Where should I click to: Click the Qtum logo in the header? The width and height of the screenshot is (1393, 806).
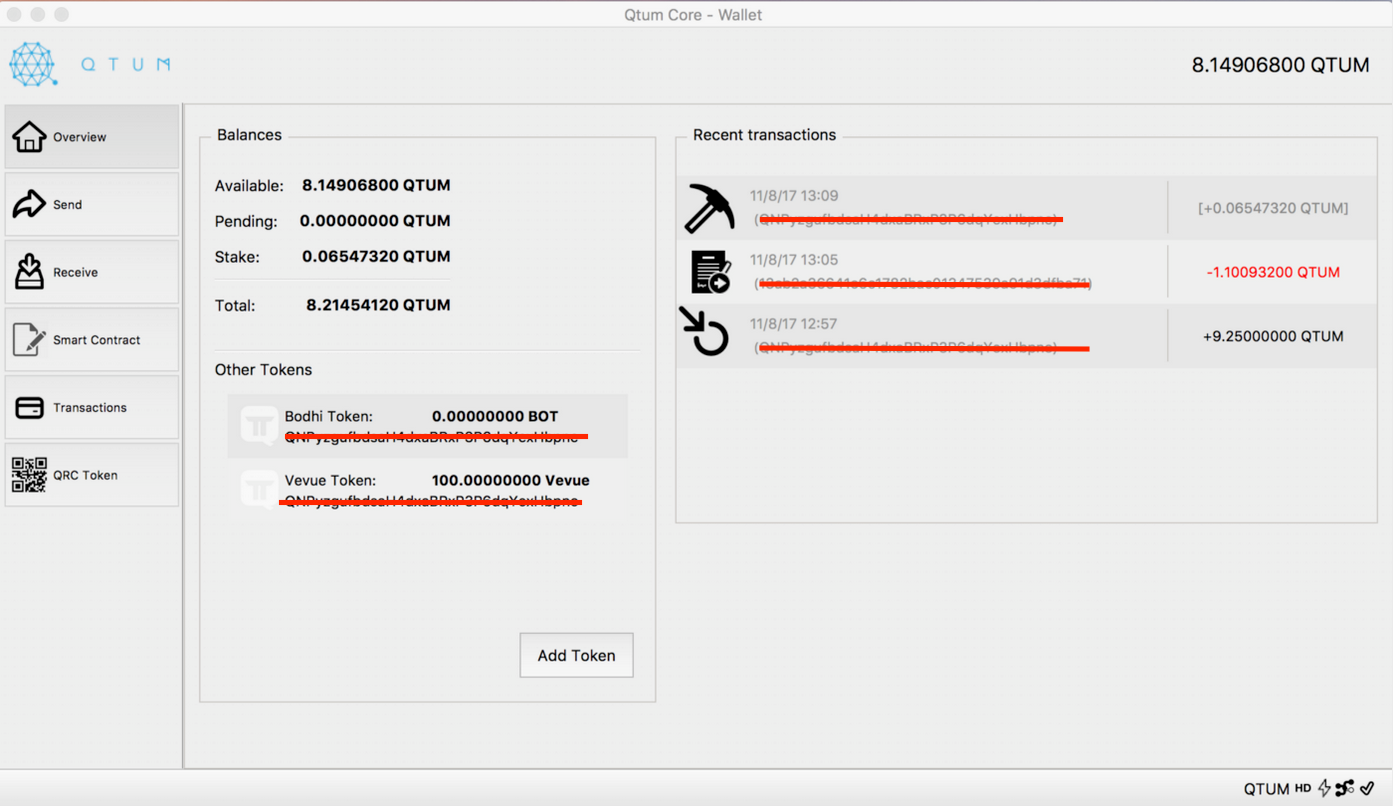[x=90, y=64]
